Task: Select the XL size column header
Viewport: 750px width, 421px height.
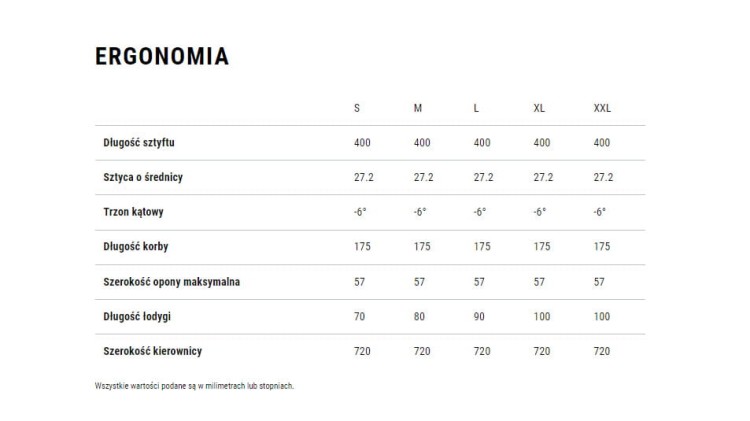Action: pos(539,108)
